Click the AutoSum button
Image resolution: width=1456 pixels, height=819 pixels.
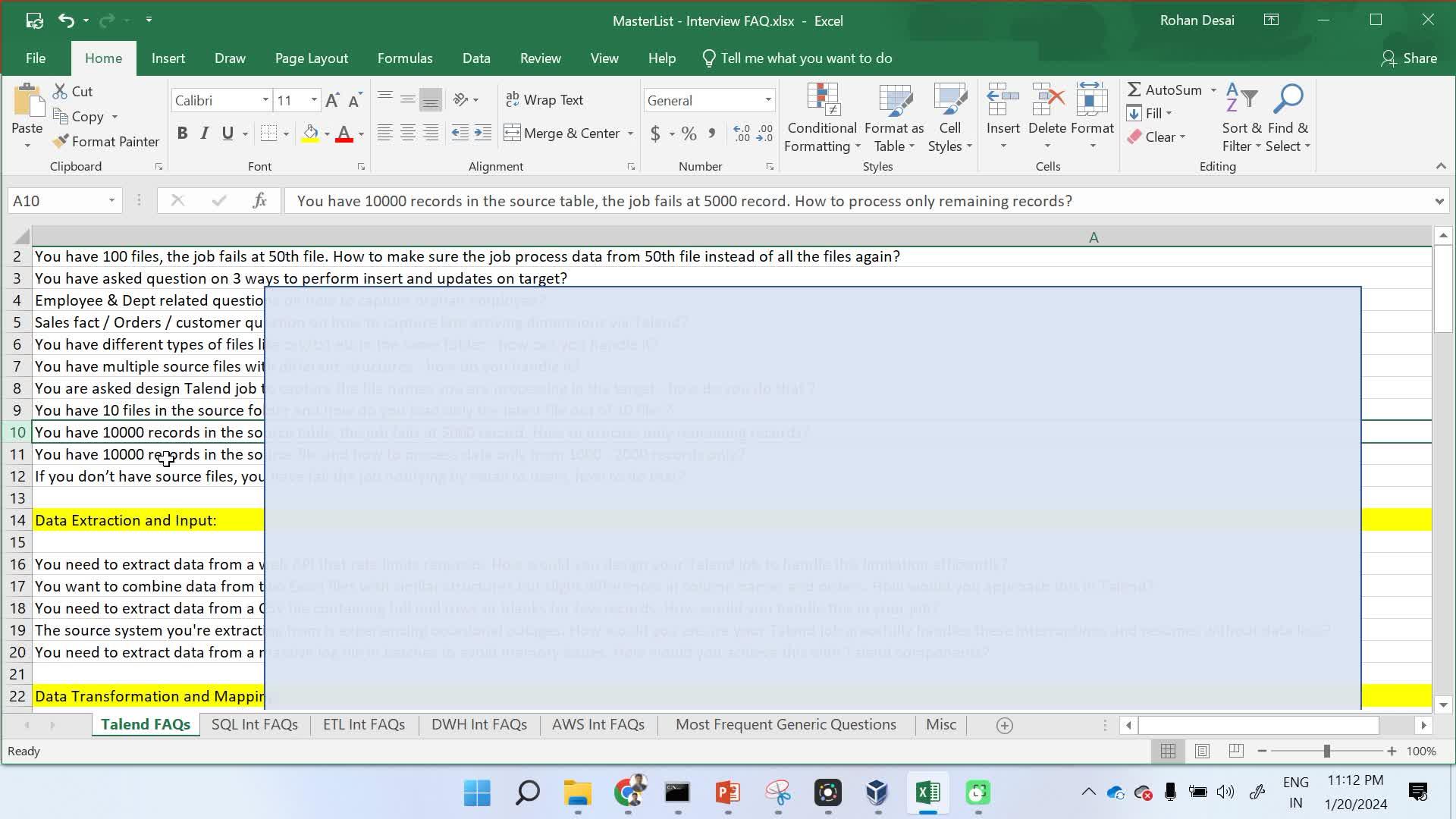point(1165,89)
